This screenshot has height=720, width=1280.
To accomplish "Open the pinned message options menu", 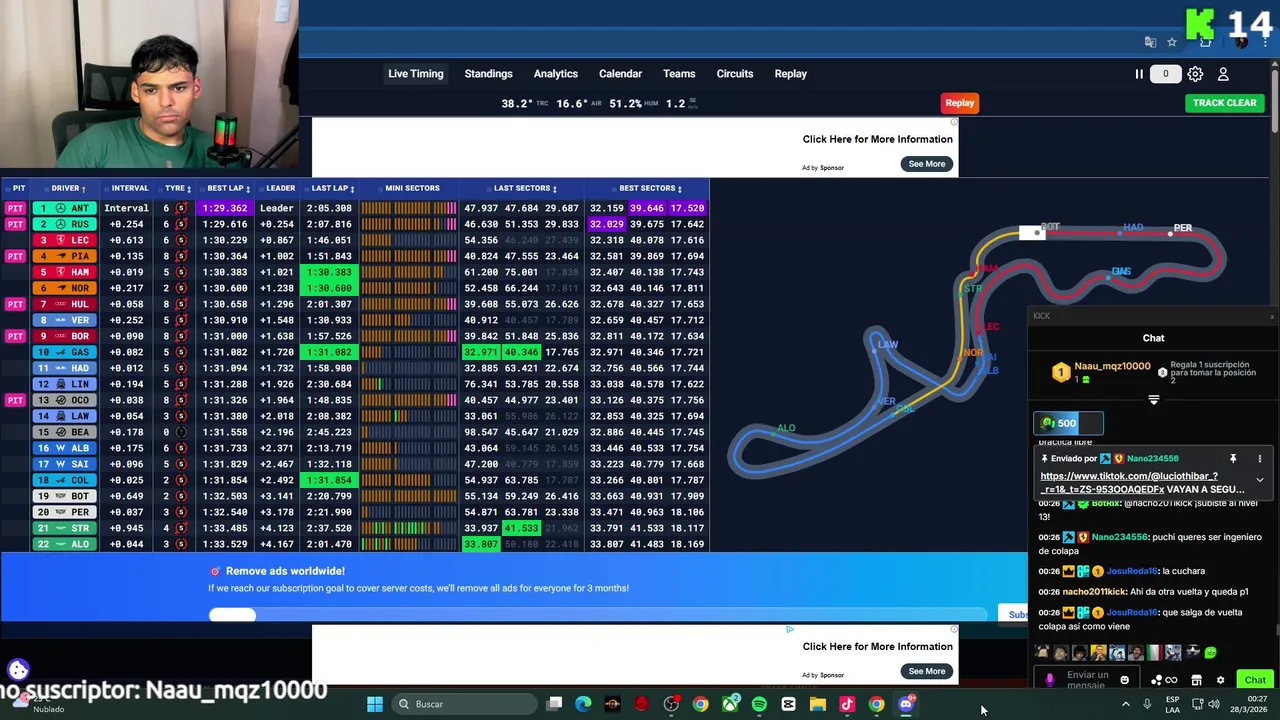I will (x=1259, y=459).
